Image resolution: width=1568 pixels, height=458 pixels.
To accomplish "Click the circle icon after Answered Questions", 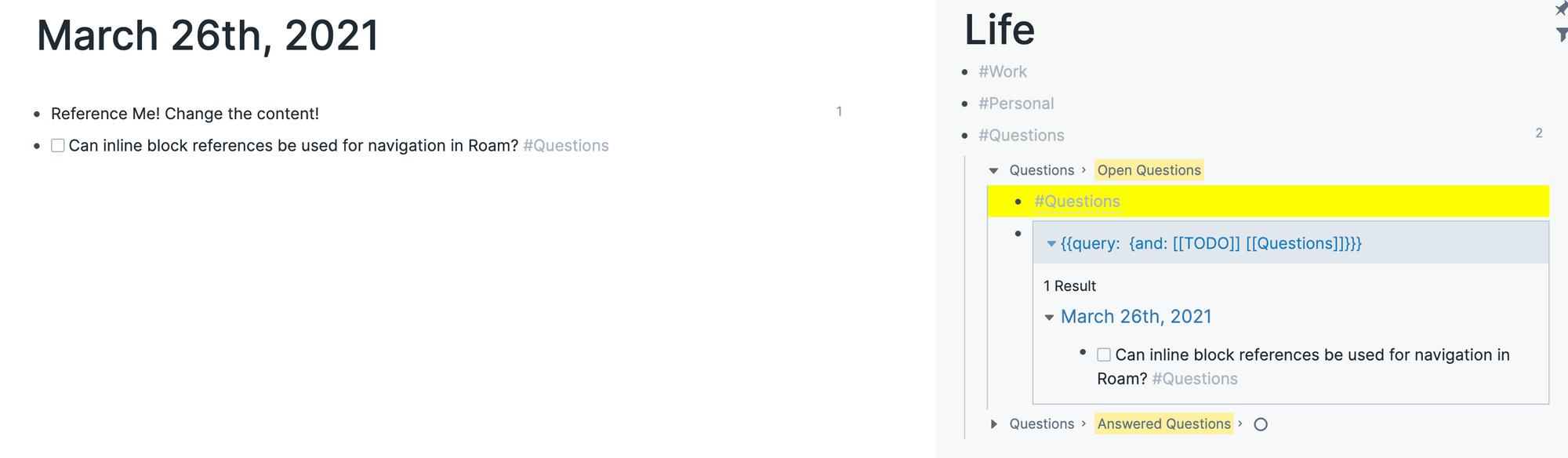I will 1261,424.
